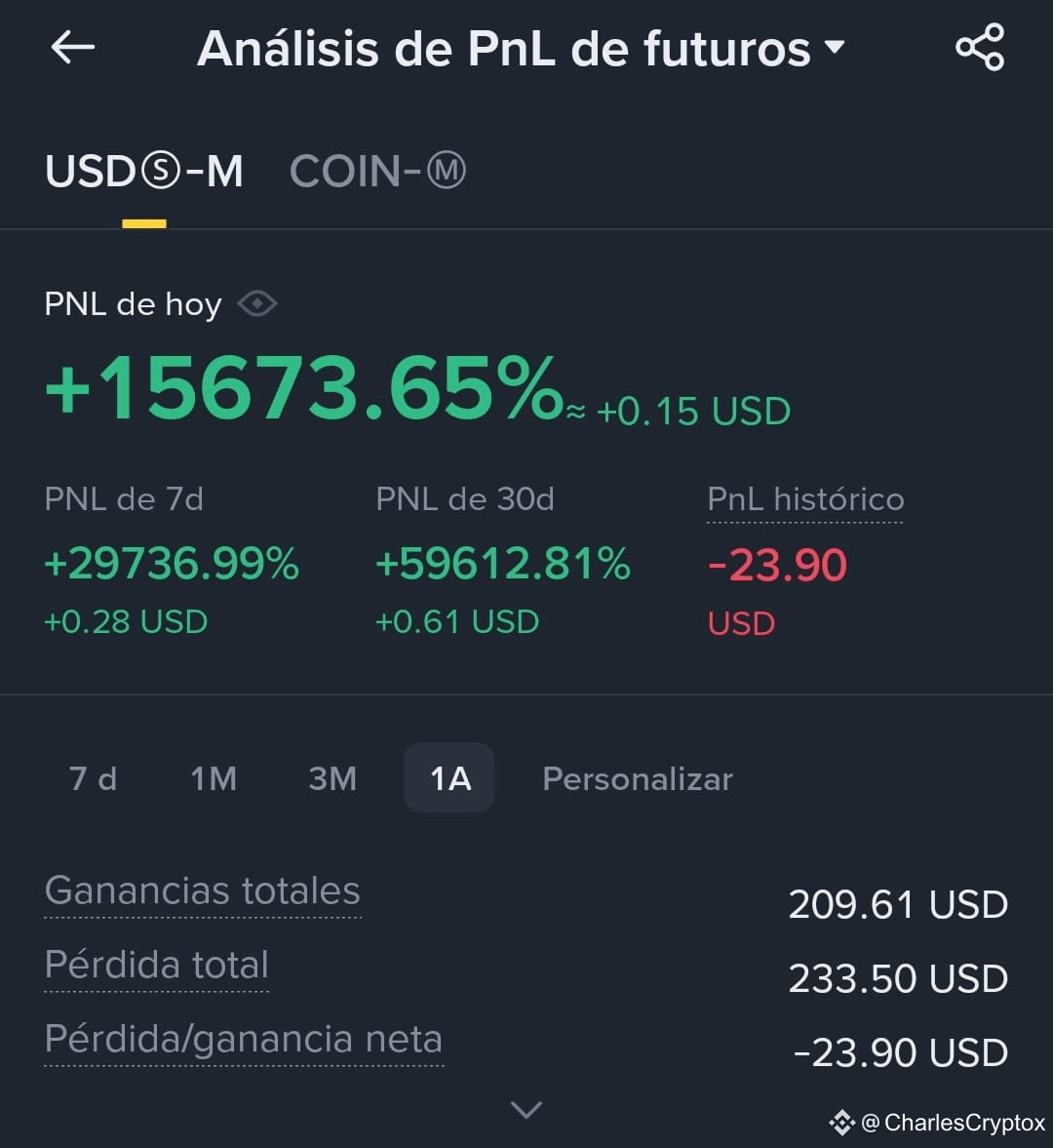Toggle PNL de hoy eye visibility icon

click(x=257, y=304)
